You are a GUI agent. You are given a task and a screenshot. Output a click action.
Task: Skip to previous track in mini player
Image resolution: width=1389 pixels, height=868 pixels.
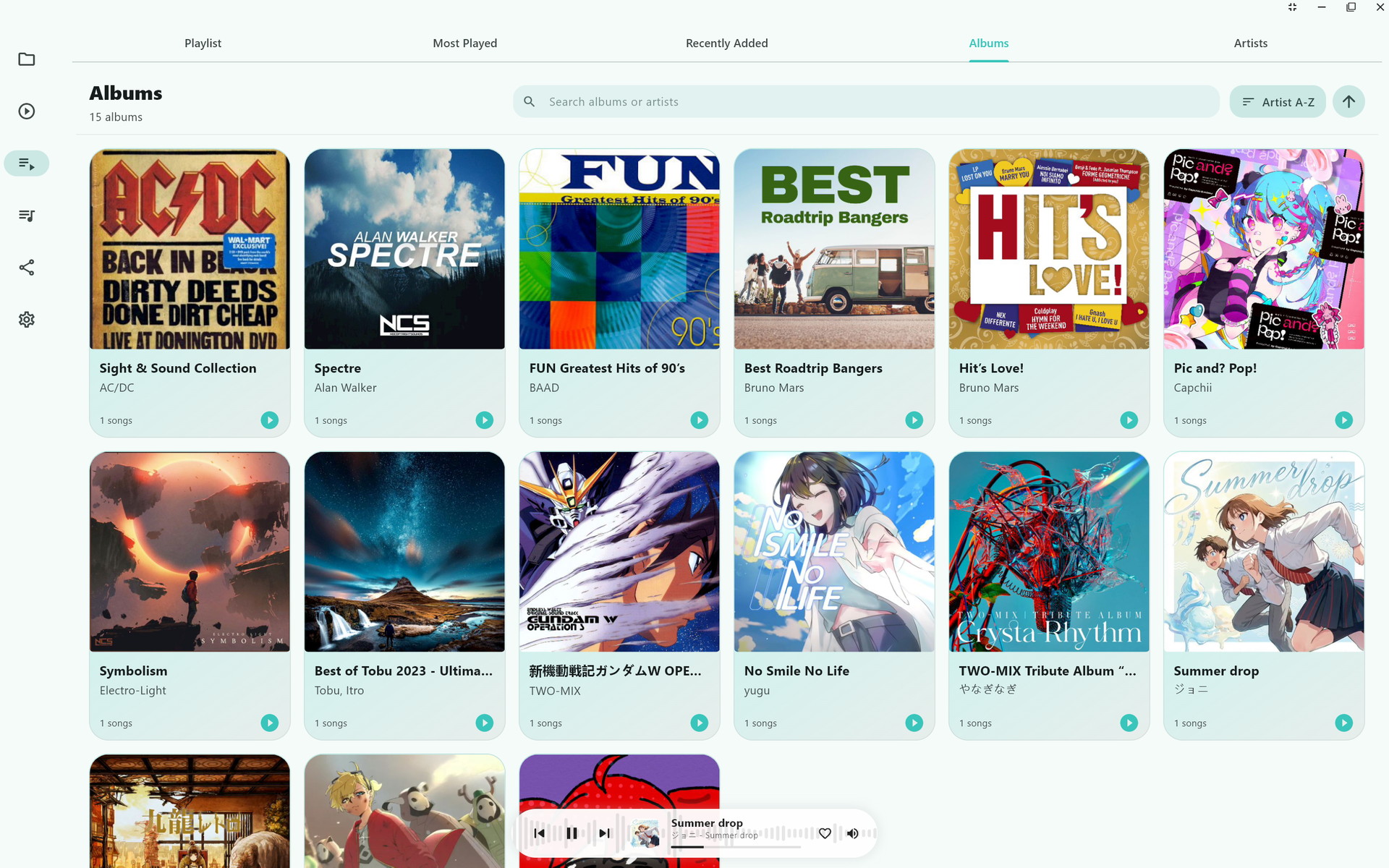point(539,833)
